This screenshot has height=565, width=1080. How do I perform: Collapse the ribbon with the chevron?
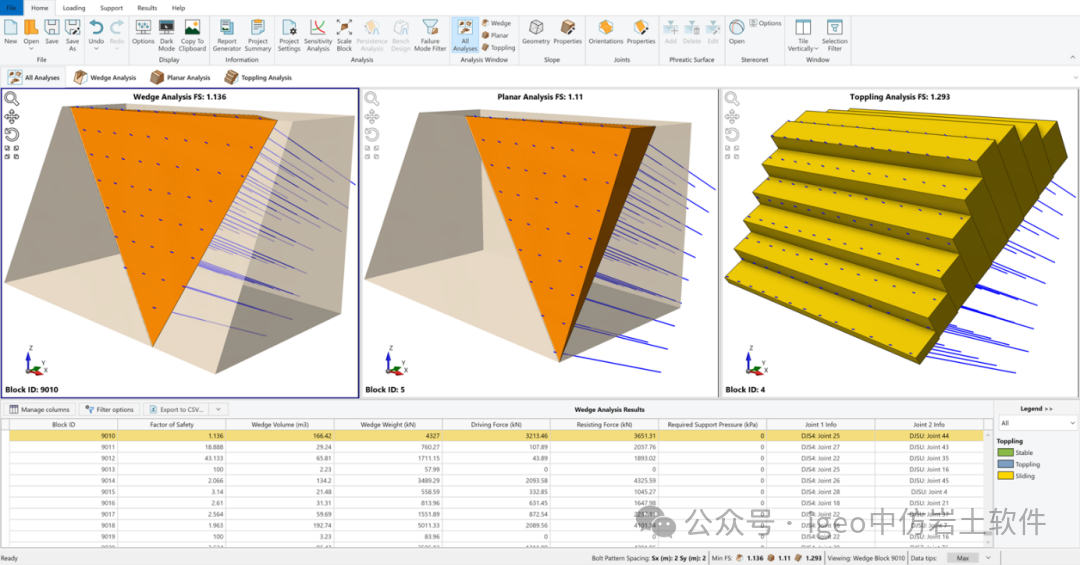pyautogui.click(x=1072, y=58)
